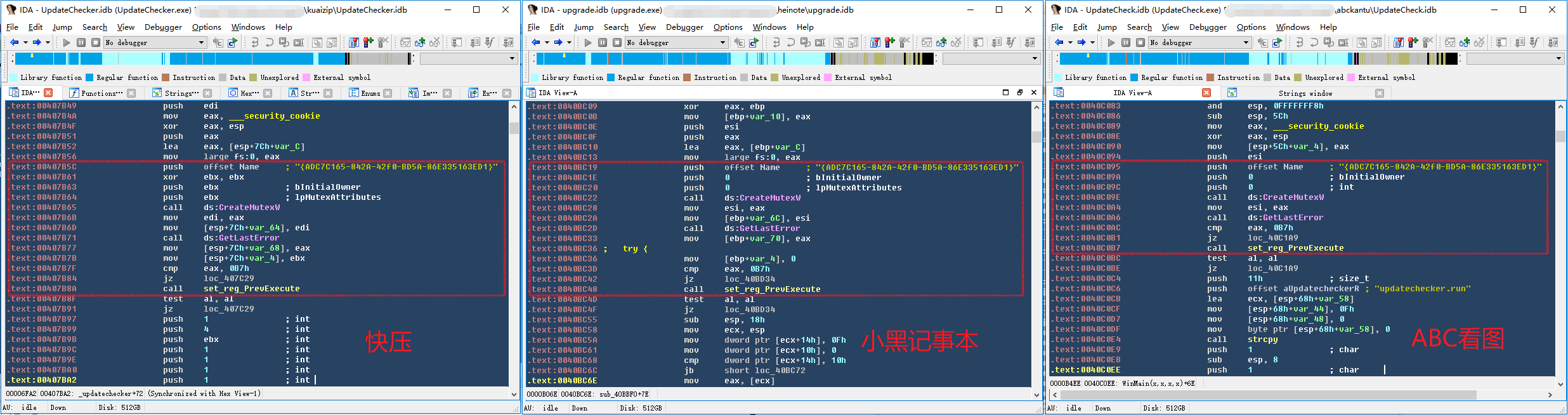Open the No debugger dropdown in UpdateCheck.idb window

(x=1246, y=43)
